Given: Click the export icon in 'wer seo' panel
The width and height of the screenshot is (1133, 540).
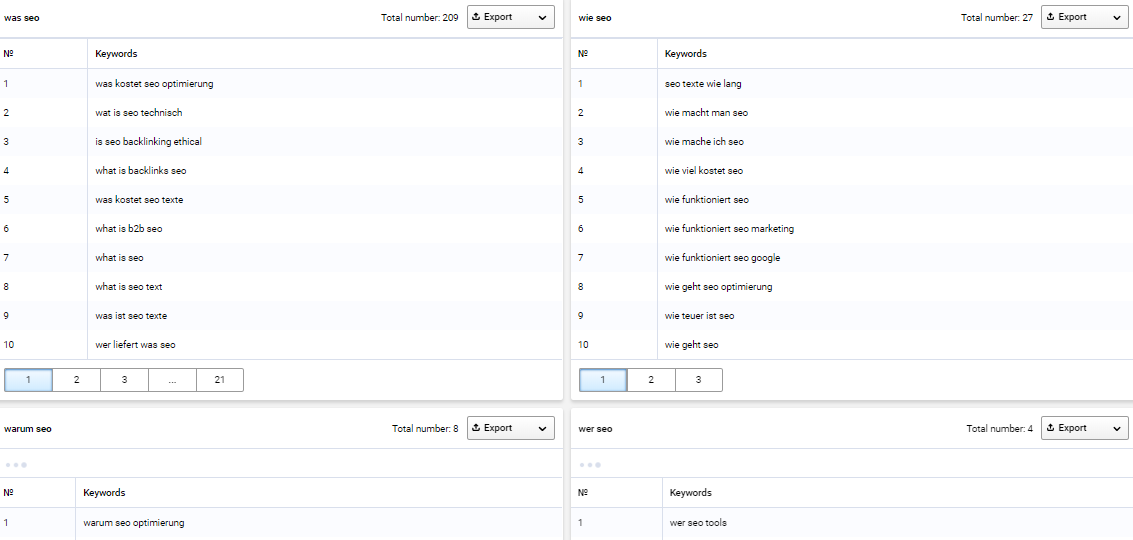Looking at the screenshot, I should (1050, 428).
